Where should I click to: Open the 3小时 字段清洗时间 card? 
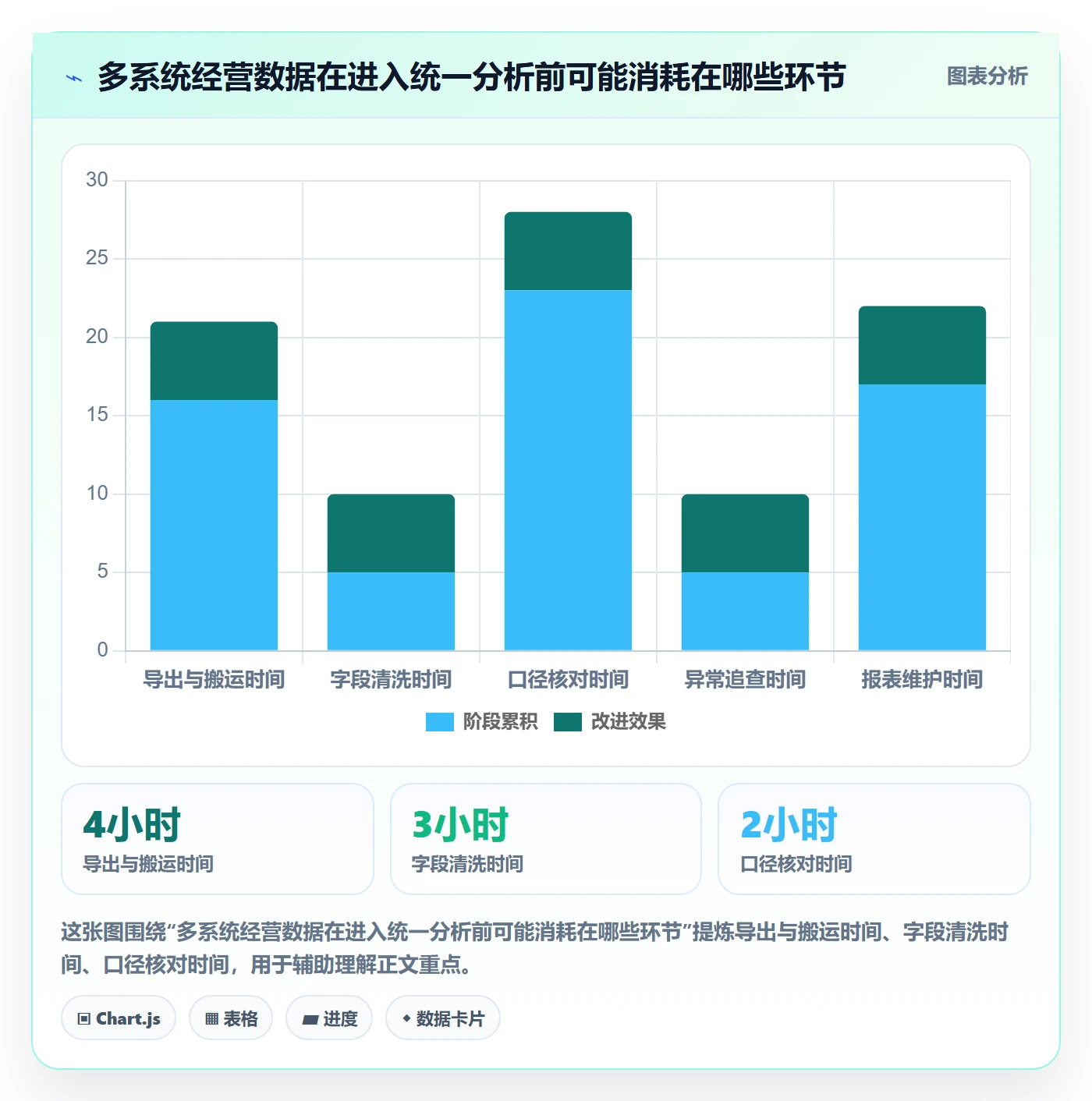[x=546, y=839]
